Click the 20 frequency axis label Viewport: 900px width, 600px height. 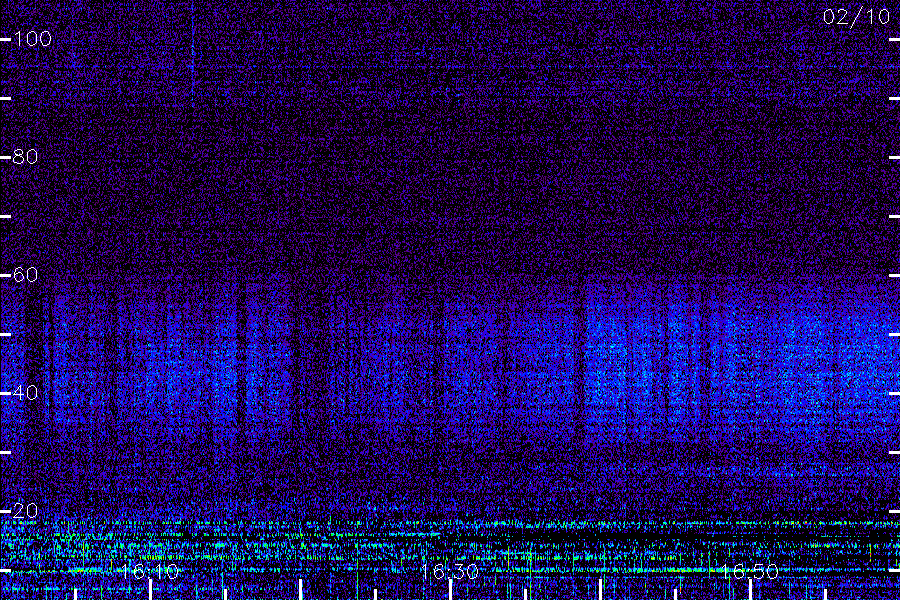(x=25, y=510)
